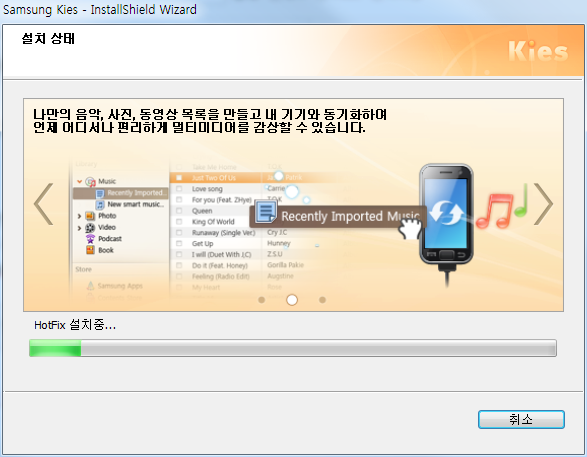Select the middle slide indicator dot
Image resolution: width=587 pixels, height=457 pixels.
pyautogui.click(x=292, y=300)
